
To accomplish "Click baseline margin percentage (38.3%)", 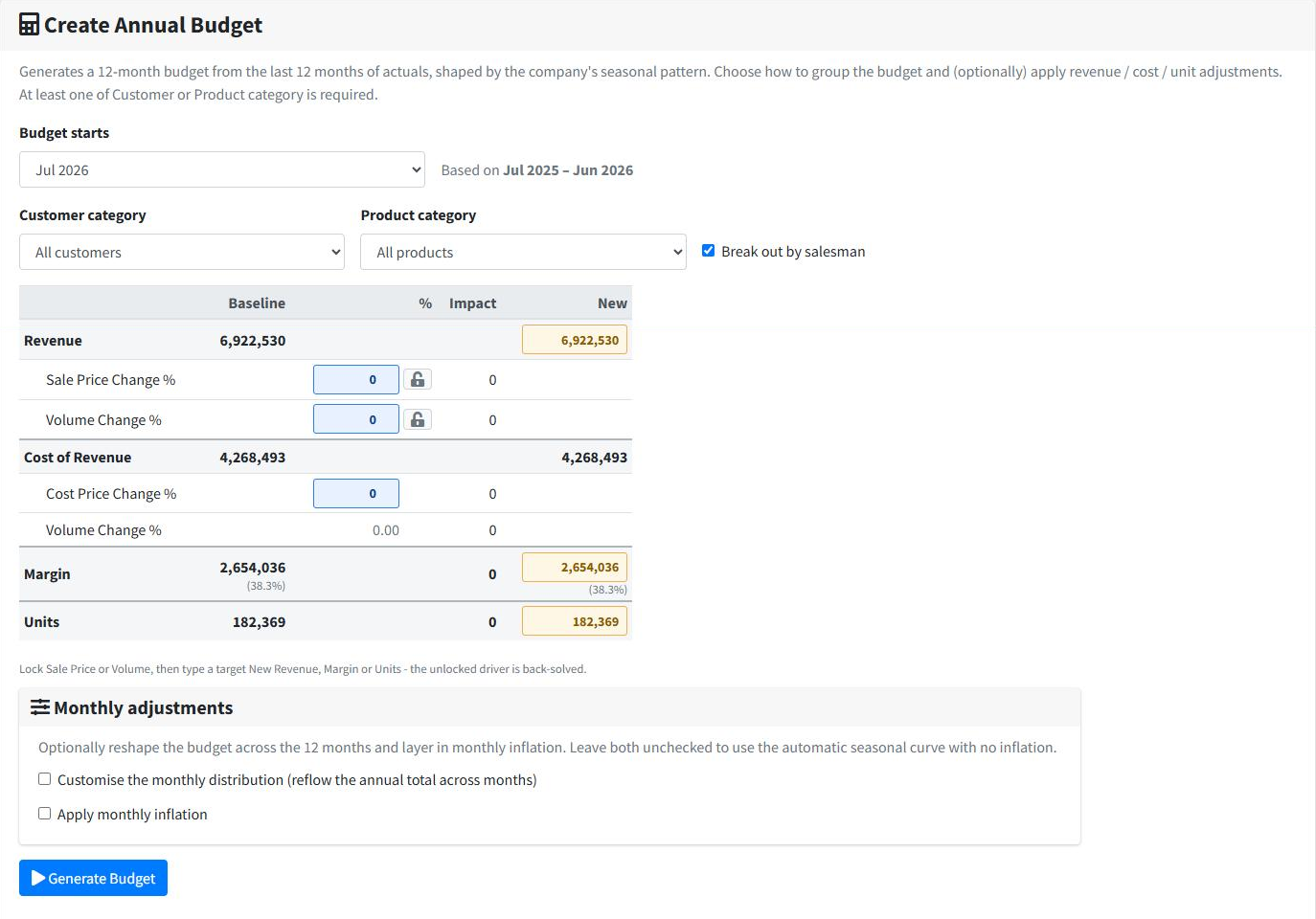I will 266,586.
